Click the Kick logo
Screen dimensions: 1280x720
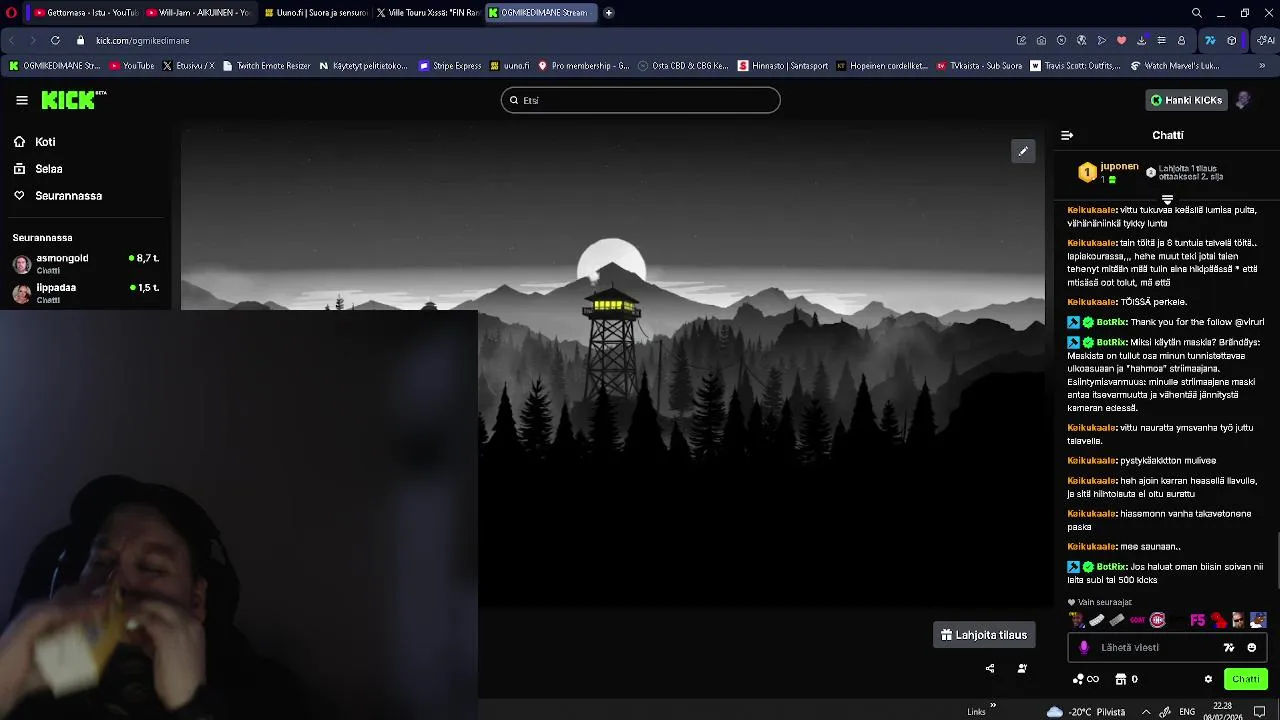coord(73,100)
